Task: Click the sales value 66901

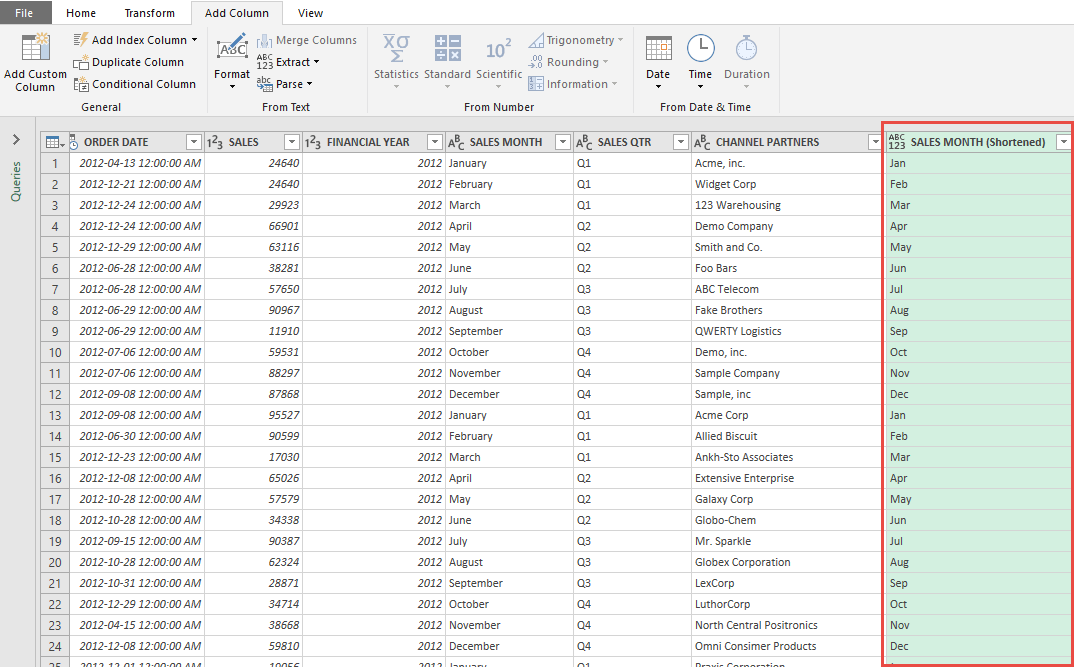Action: coord(253,226)
